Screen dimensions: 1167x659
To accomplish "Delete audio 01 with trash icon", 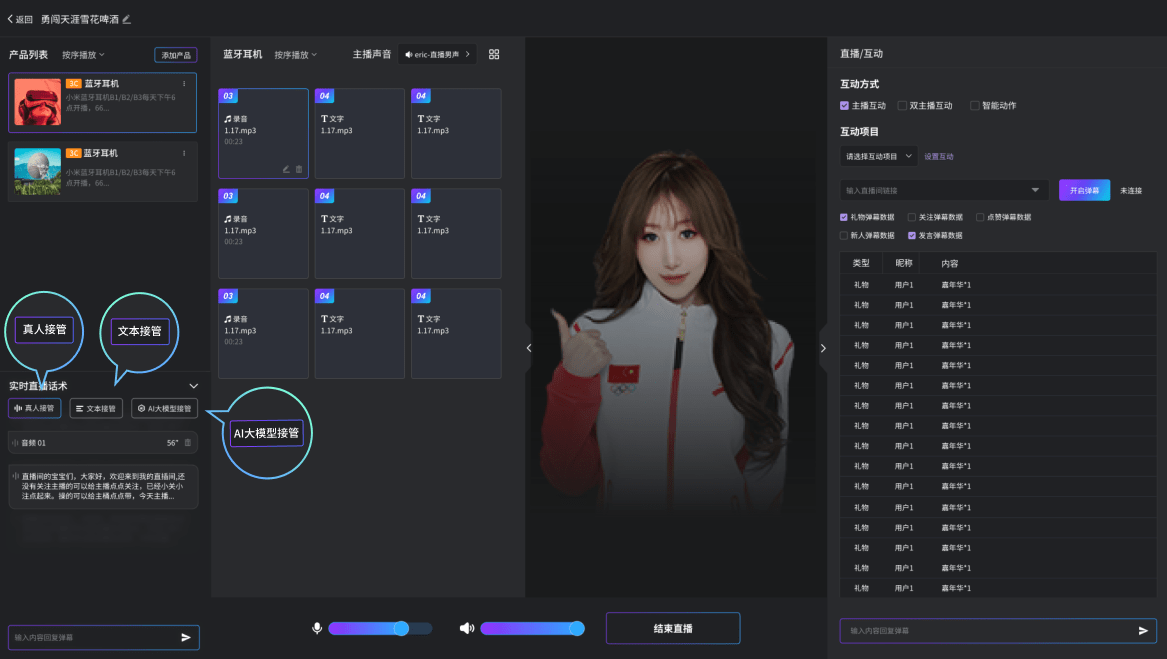I will (188, 442).
